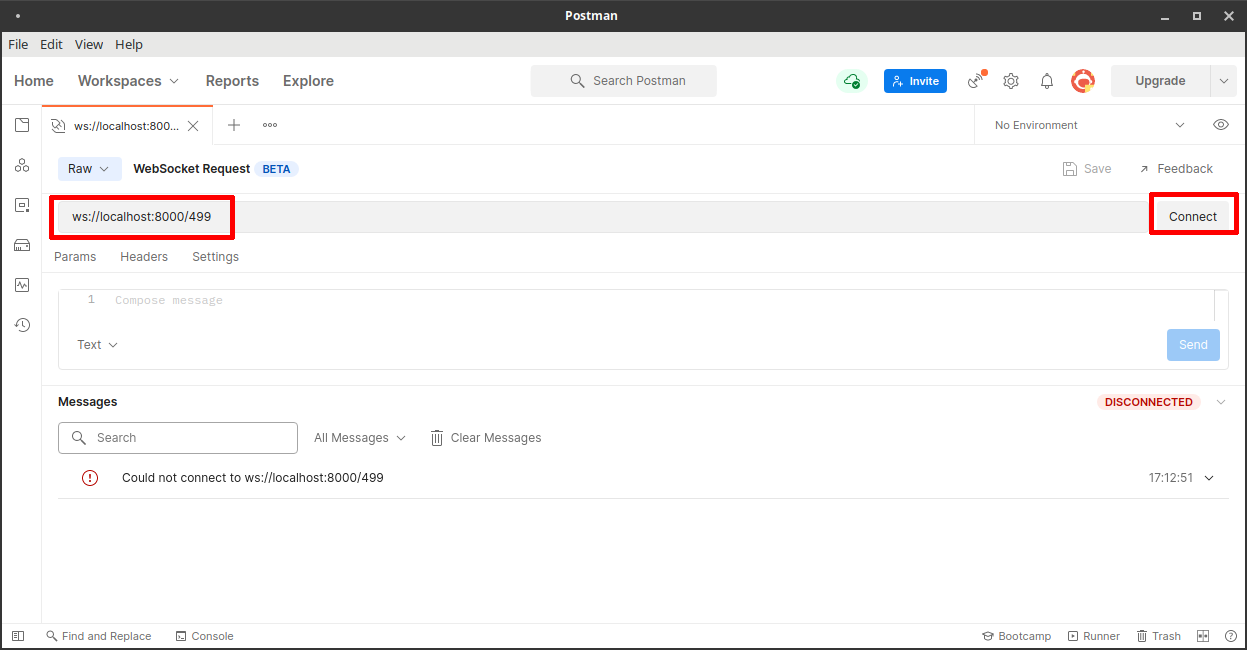Open the Runner

click(1093, 636)
